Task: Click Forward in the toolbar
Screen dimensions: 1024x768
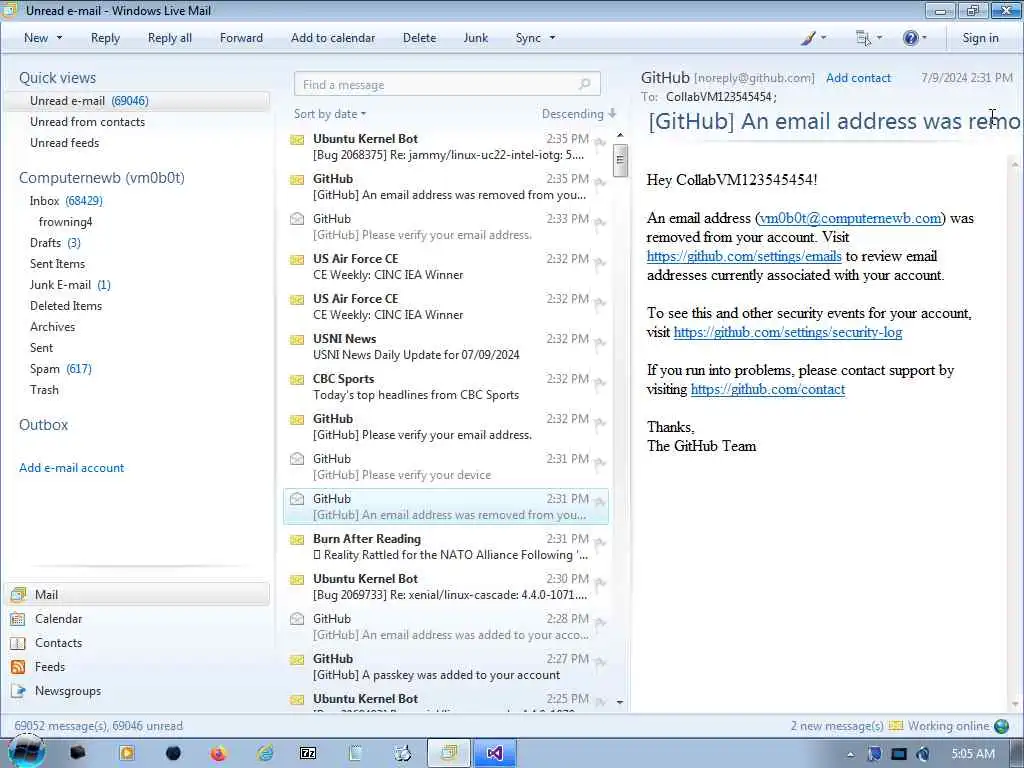Action: [241, 38]
